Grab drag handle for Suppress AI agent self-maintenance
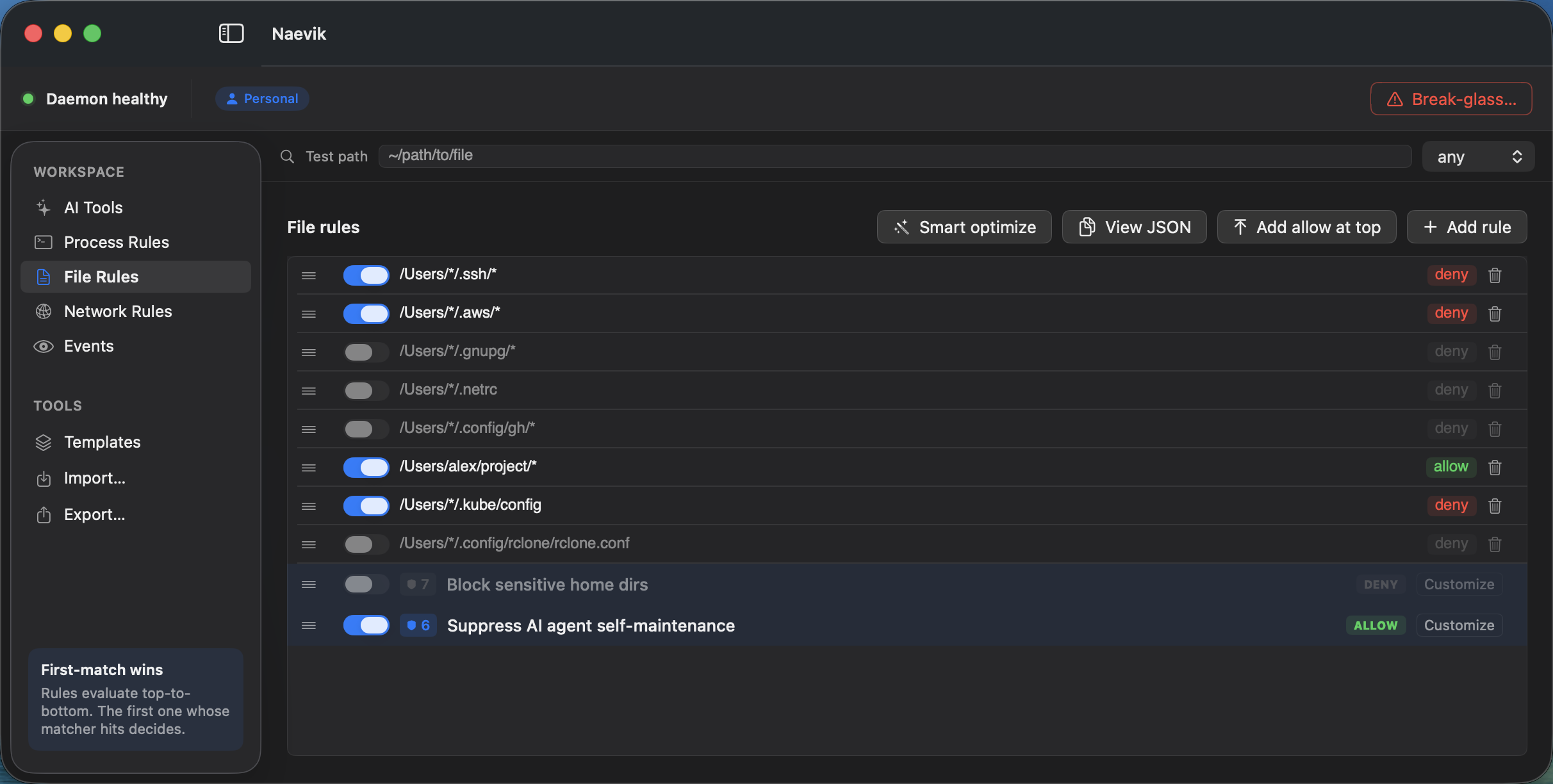1553x784 pixels. (x=309, y=625)
